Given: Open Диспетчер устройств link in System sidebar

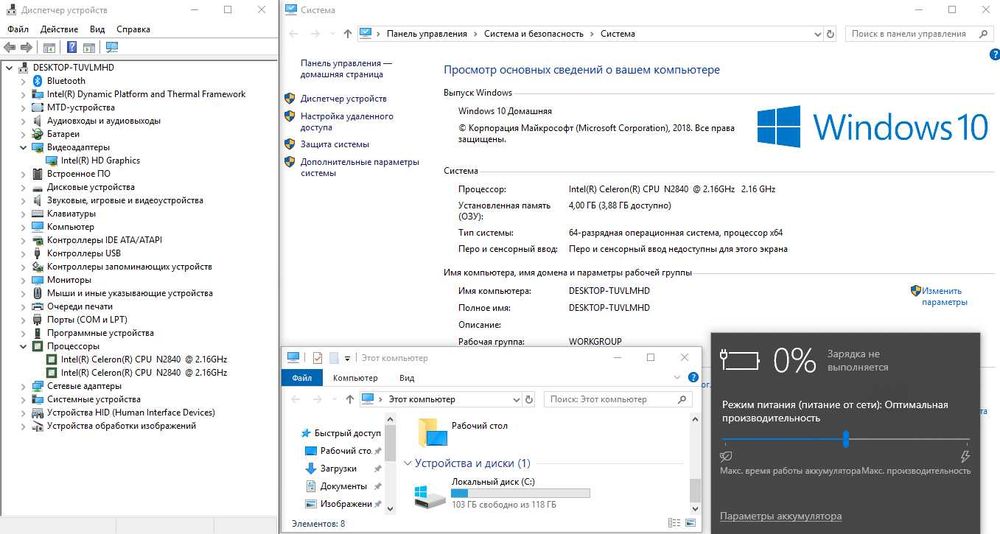Looking at the screenshot, I should click(343, 99).
